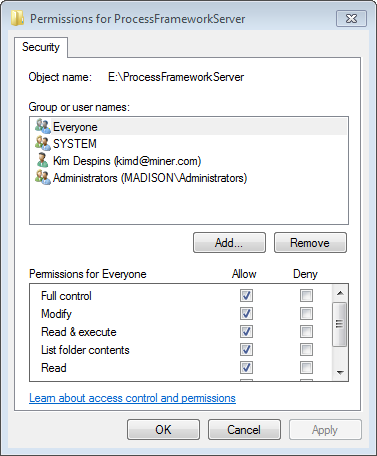377x456 pixels.
Task: Click the Administrators group icon
Action: [43, 177]
